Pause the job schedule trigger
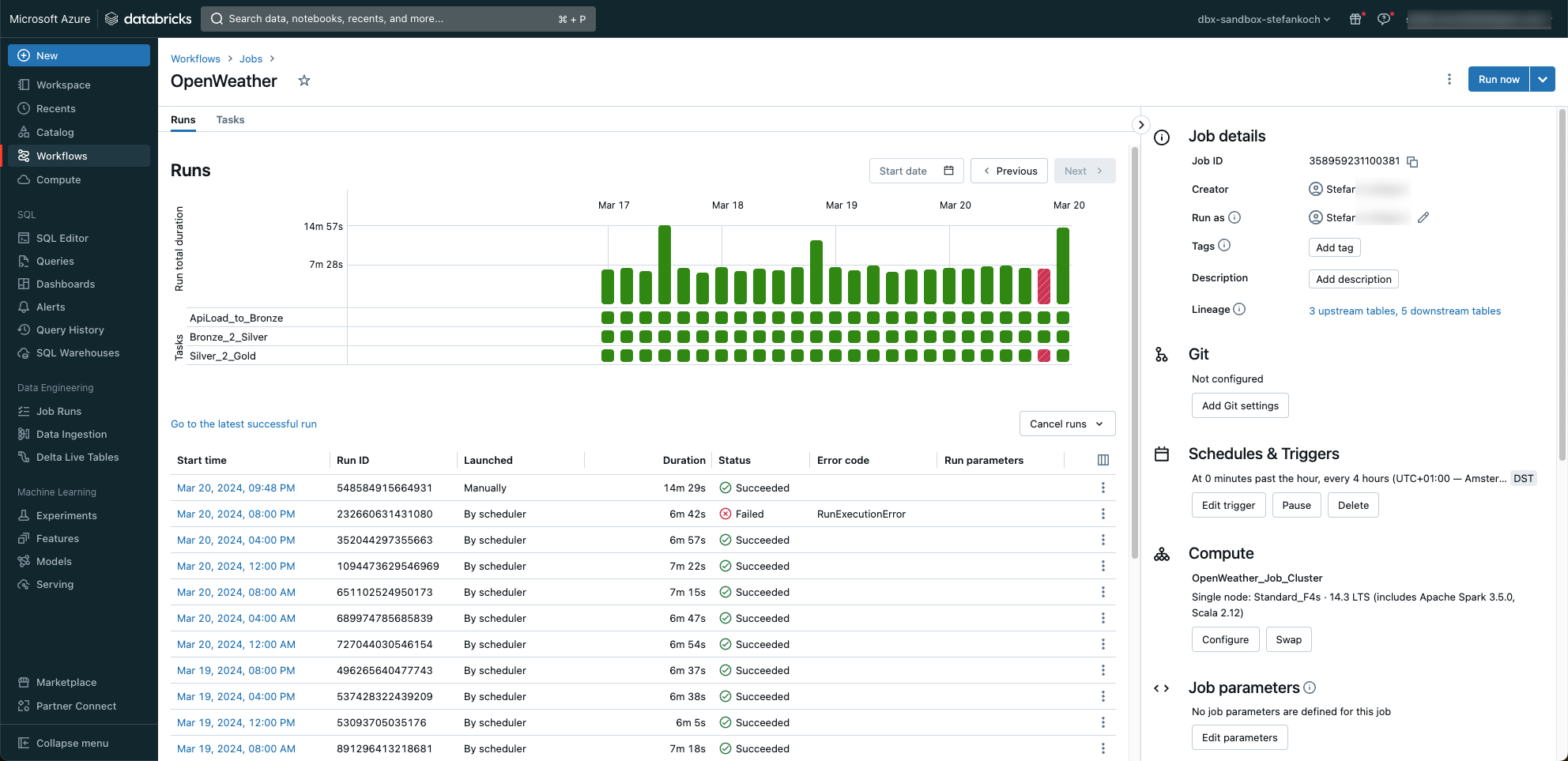This screenshot has width=1568, height=761. coord(1296,505)
